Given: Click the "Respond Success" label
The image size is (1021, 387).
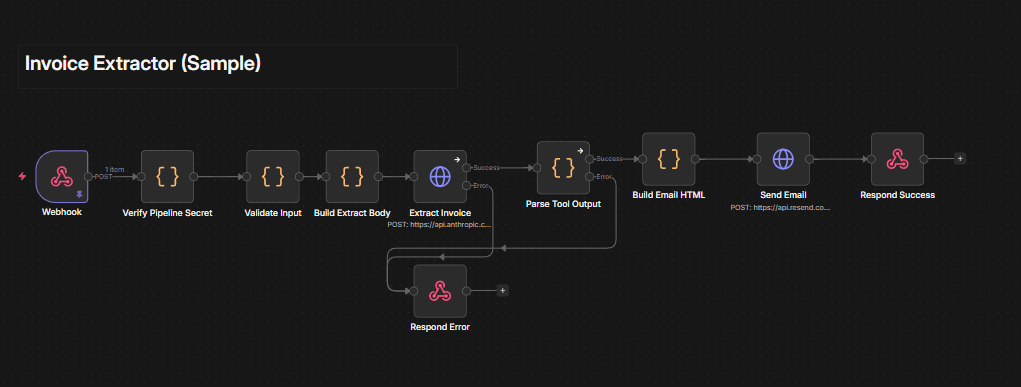Looking at the screenshot, I should (897, 195).
